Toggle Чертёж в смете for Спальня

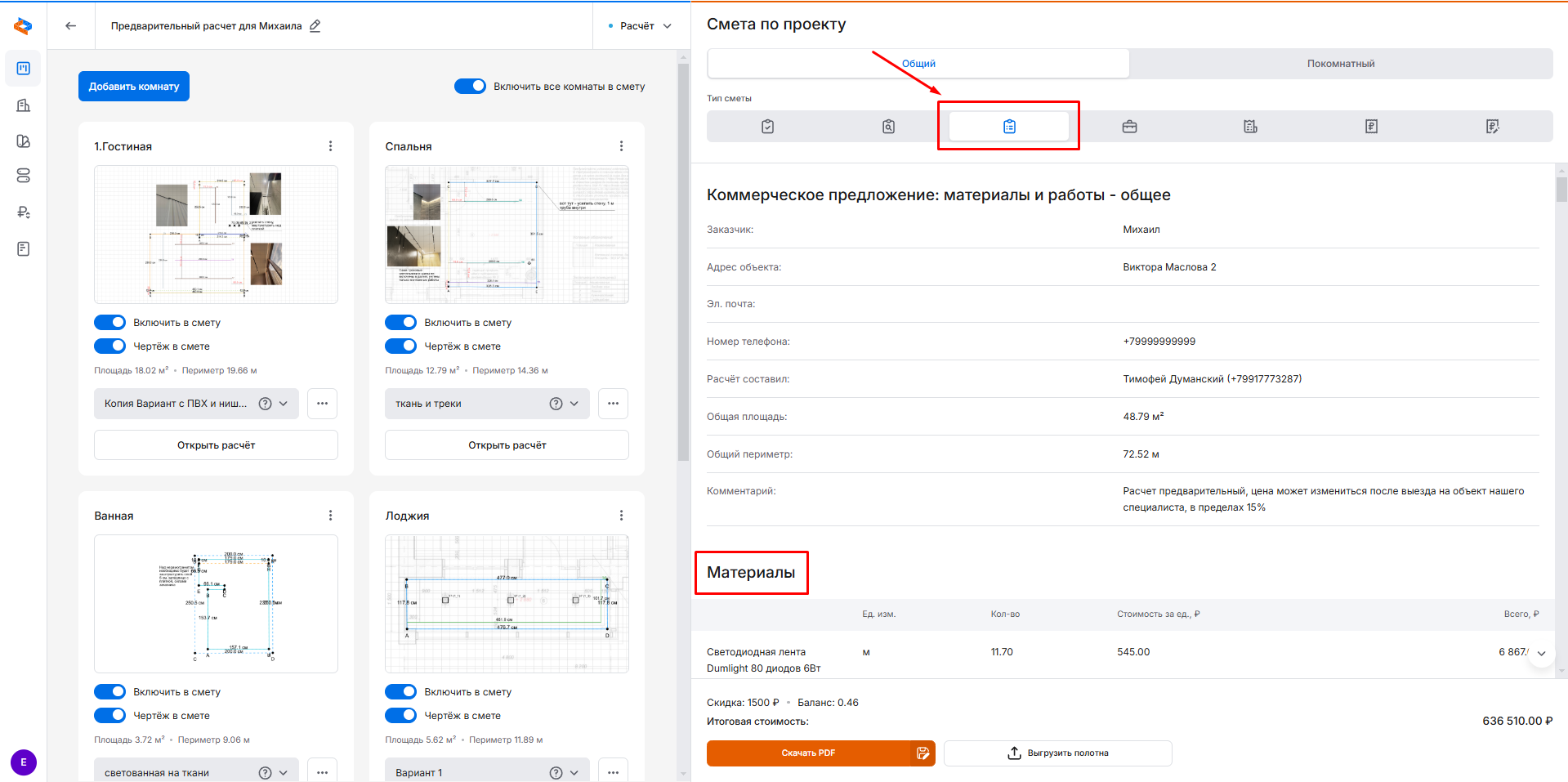pyautogui.click(x=401, y=346)
